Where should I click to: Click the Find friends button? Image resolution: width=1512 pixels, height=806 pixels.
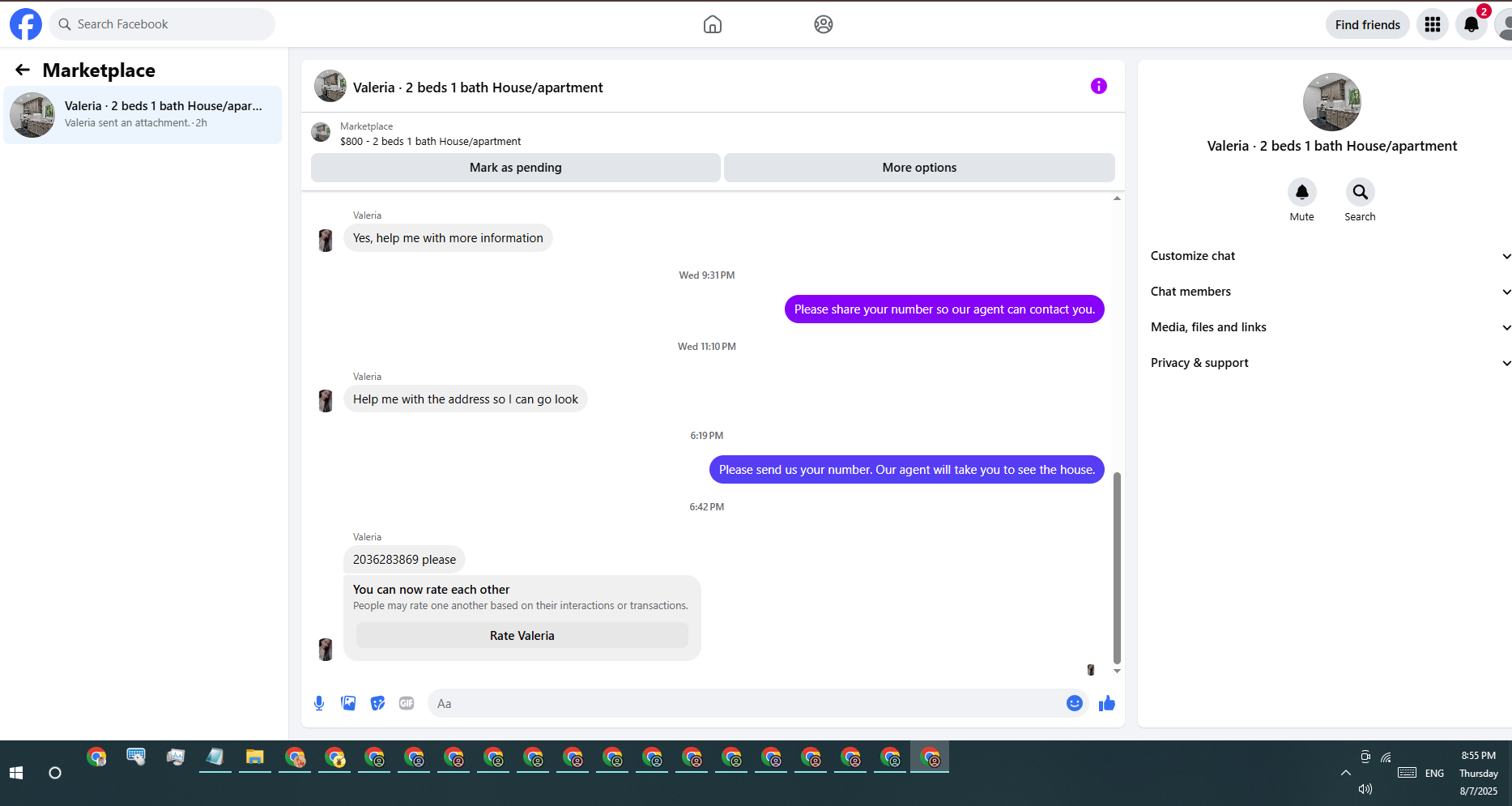point(1368,24)
